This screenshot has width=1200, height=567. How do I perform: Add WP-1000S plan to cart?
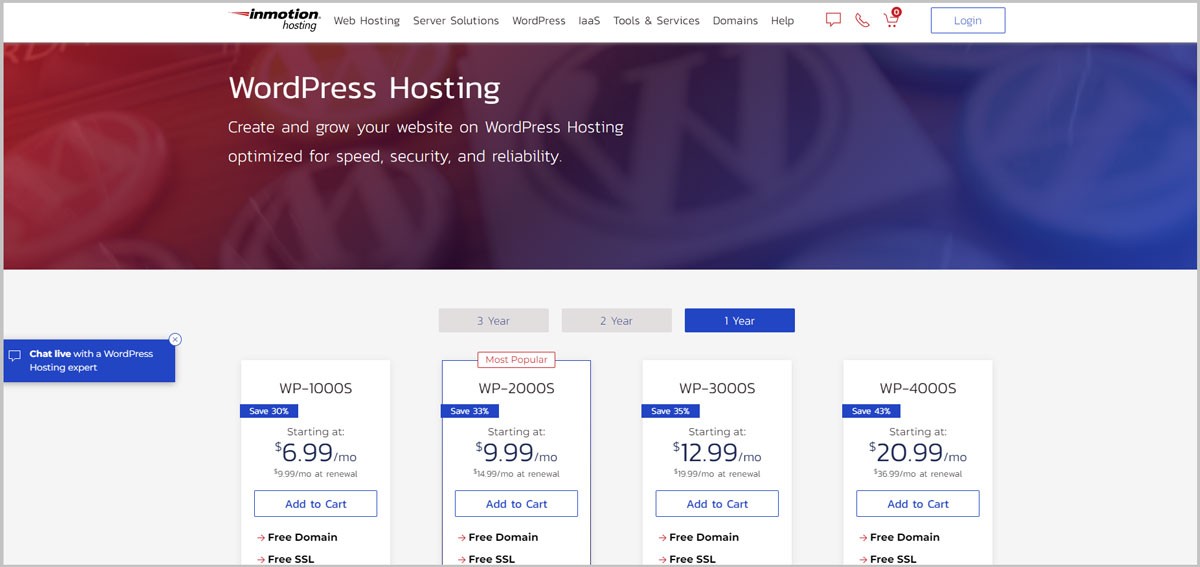[x=315, y=504]
